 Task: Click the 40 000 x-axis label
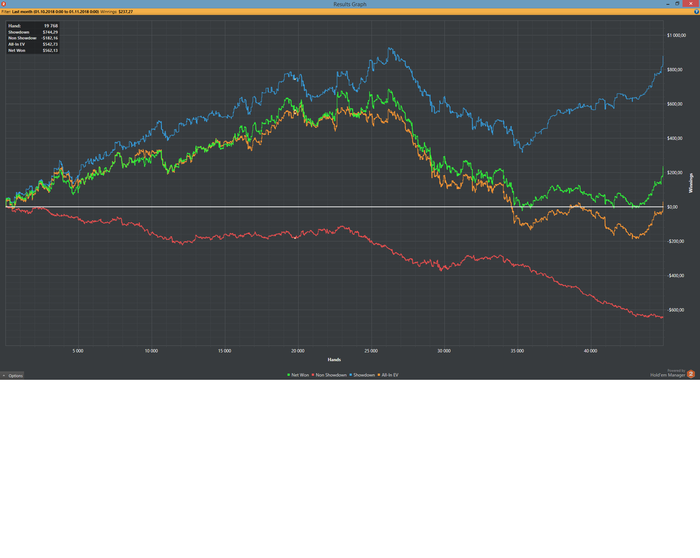click(591, 351)
